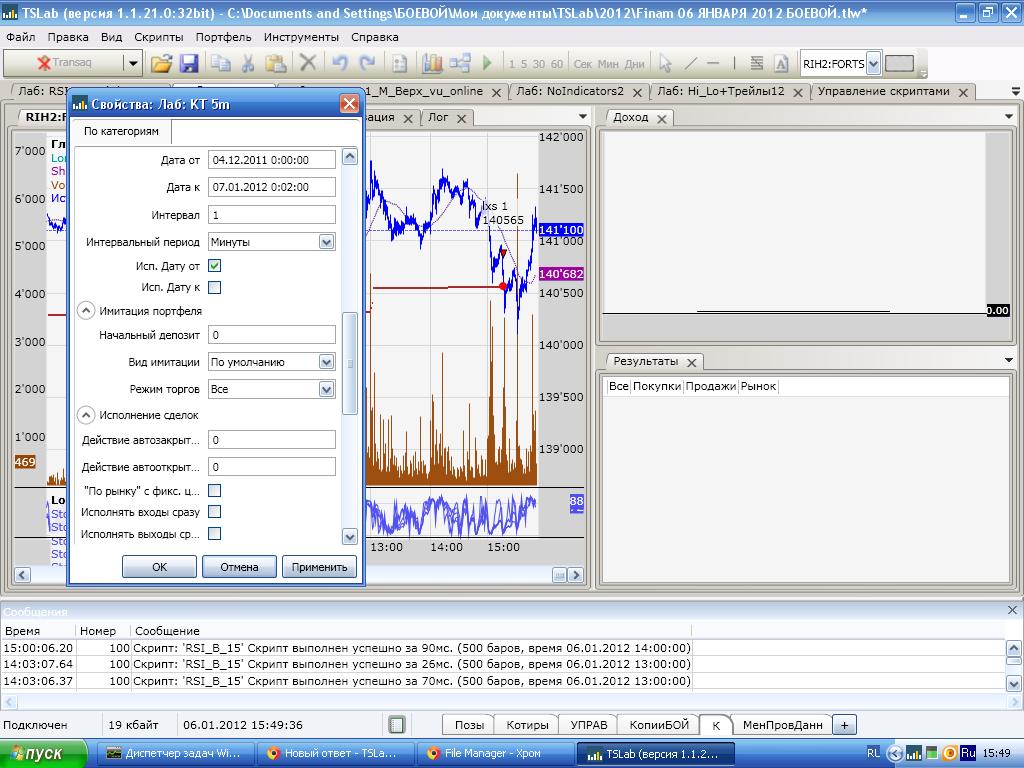Collapse the 'Имитация портфеля' section
Viewport: 1024px width, 768px height.
(x=86, y=311)
